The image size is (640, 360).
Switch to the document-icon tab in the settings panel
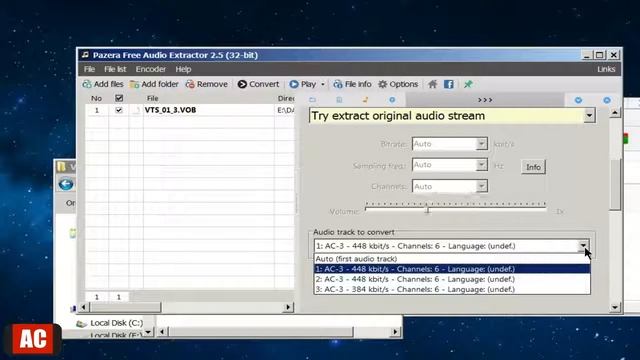(339, 100)
